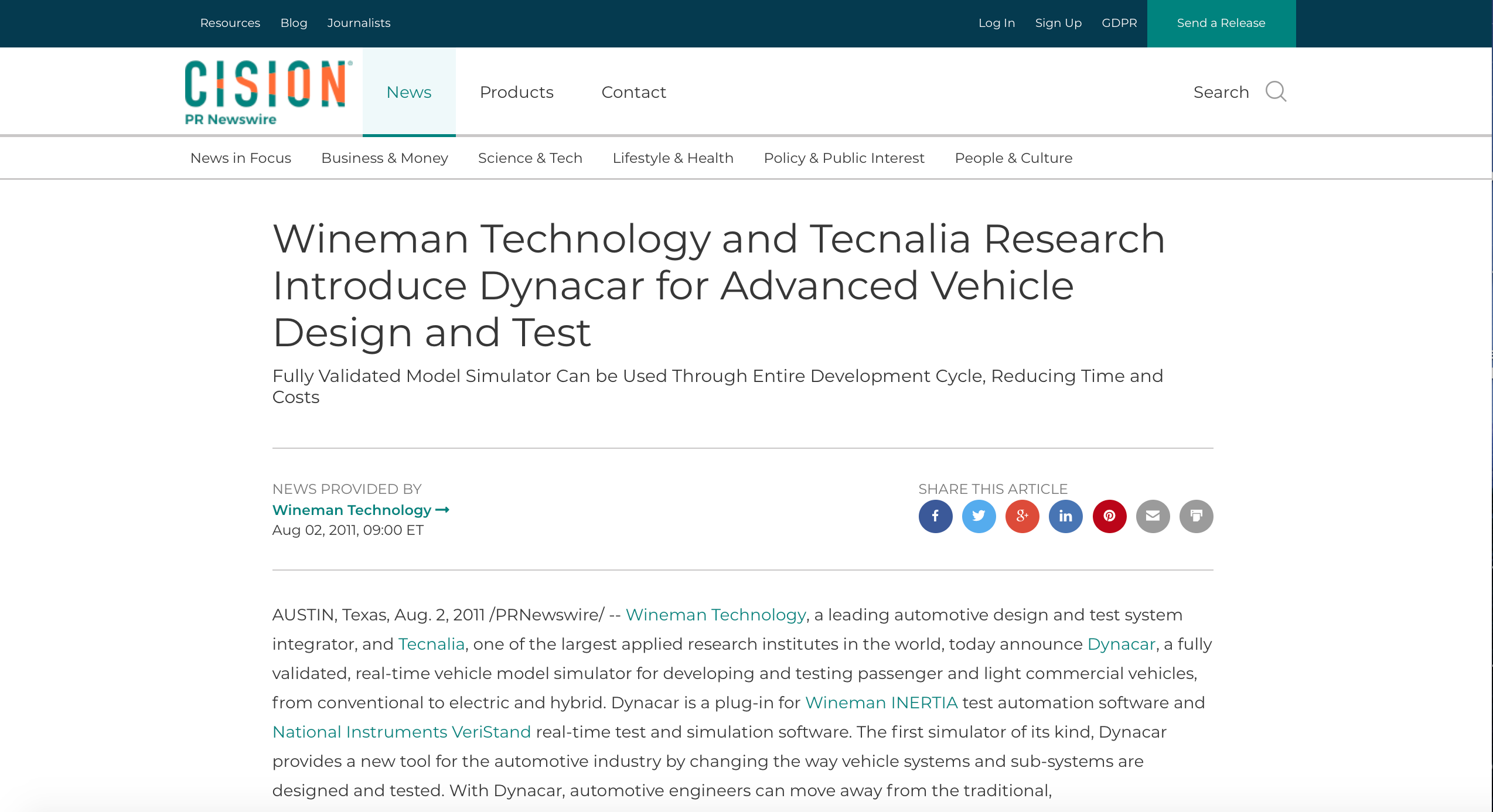The height and width of the screenshot is (812, 1493).
Task: Select People & Culture category
Action: [x=1013, y=158]
